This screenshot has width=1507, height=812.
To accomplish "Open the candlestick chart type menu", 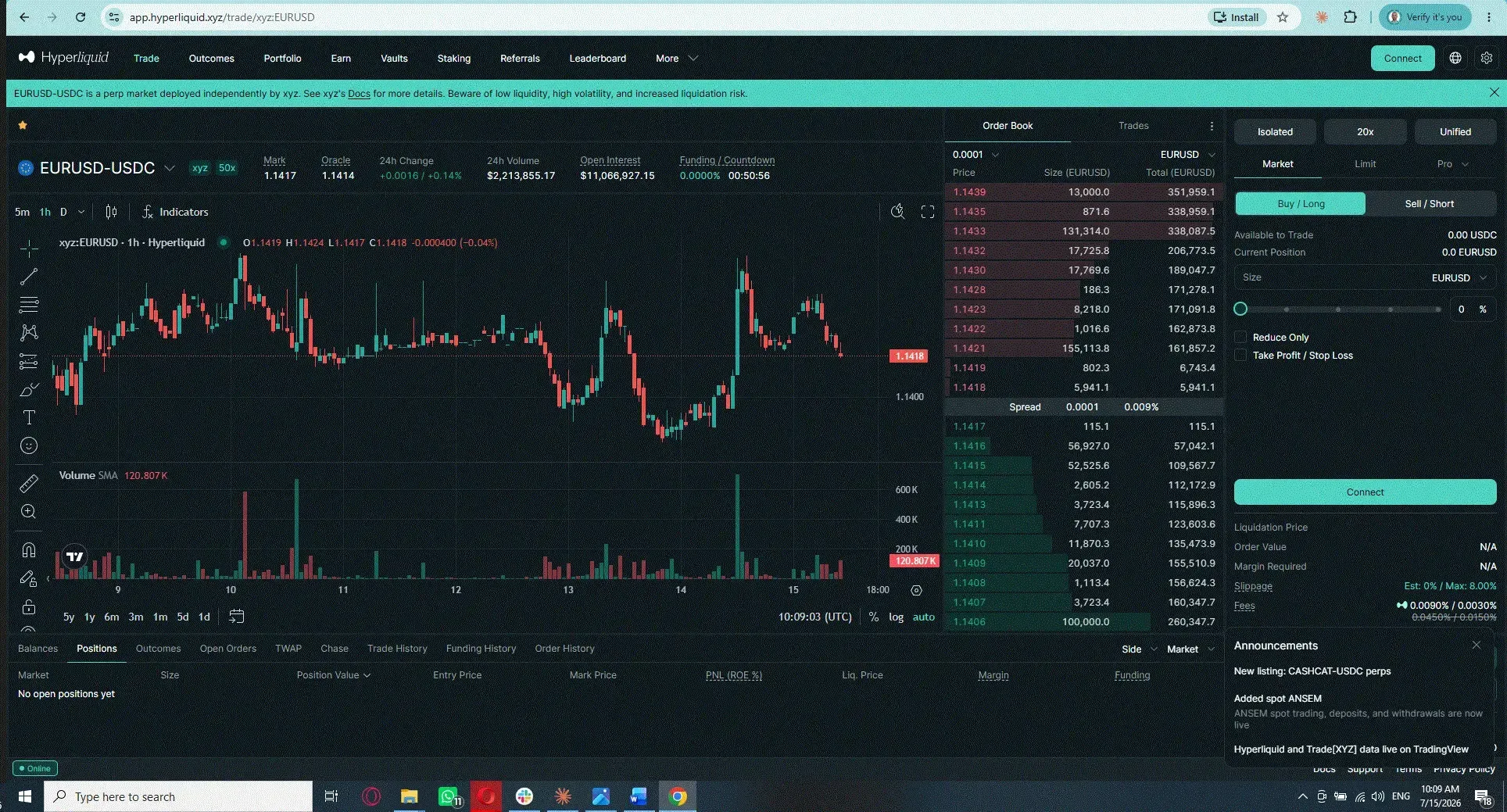I will pyautogui.click(x=111, y=212).
